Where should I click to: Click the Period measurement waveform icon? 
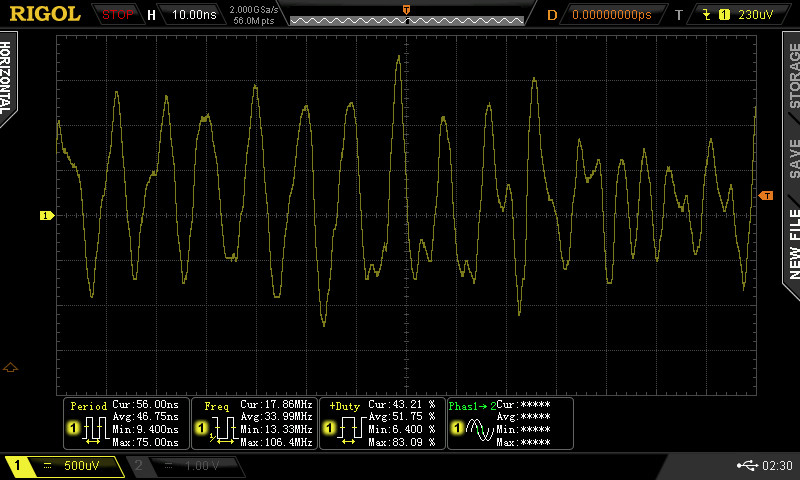[95, 430]
